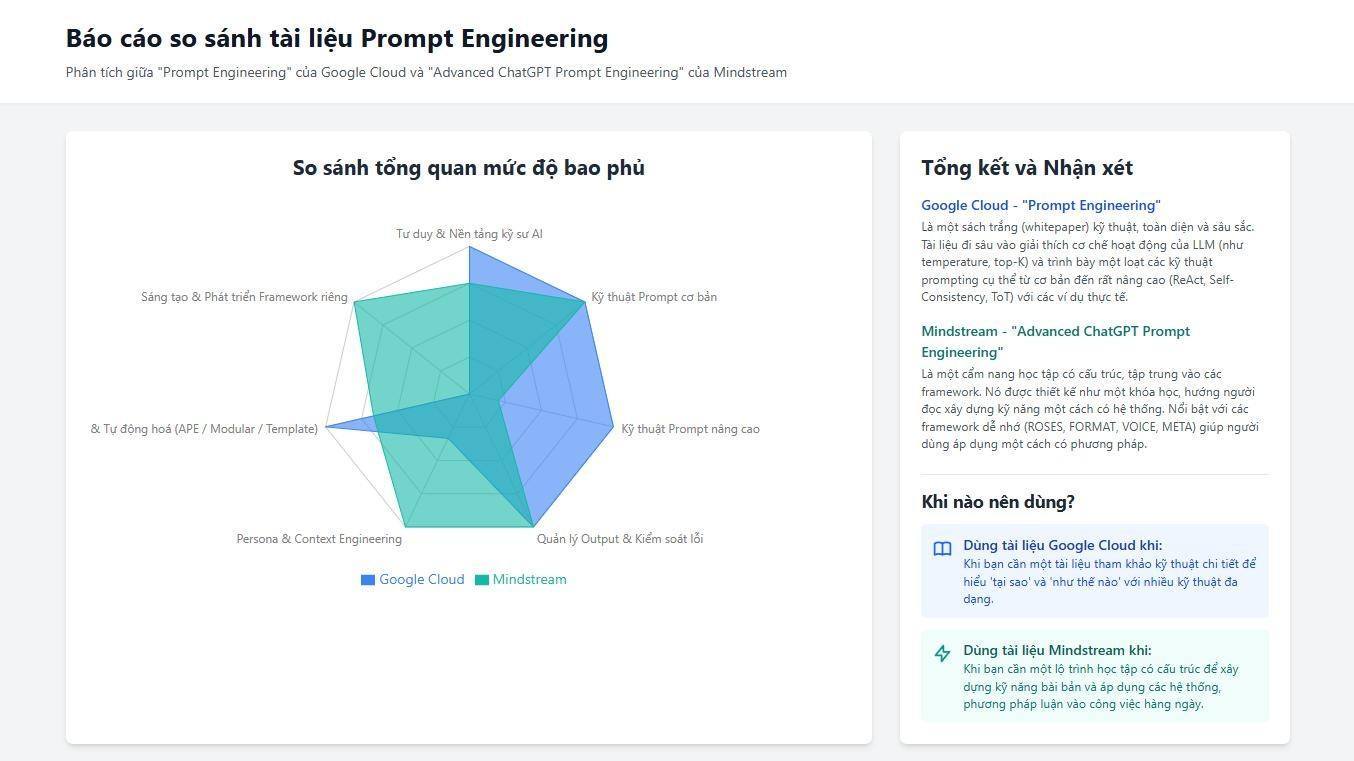Toggle Mindstream dataset via legend text
The image size is (1354, 761).
click(529, 580)
